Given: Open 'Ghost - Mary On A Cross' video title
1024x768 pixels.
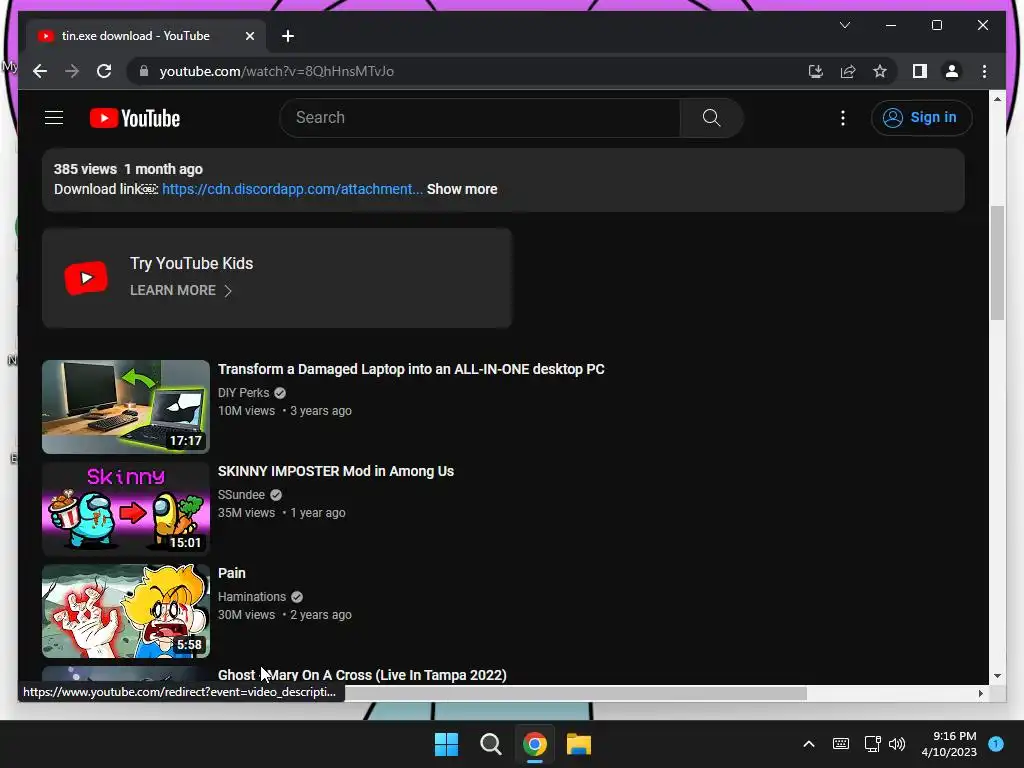Looking at the screenshot, I should coord(362,675).
